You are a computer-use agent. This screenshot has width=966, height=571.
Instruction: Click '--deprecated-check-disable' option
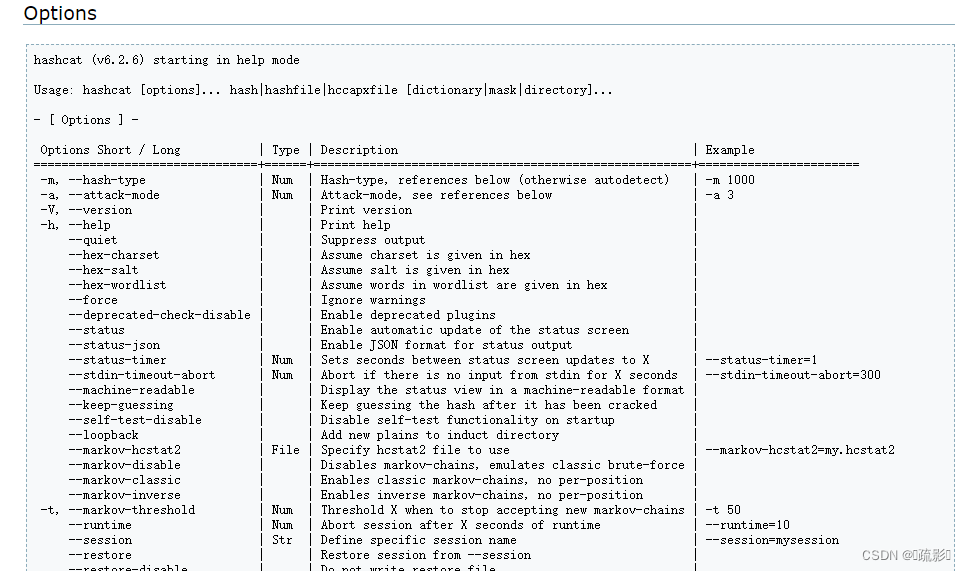[160, 315]
